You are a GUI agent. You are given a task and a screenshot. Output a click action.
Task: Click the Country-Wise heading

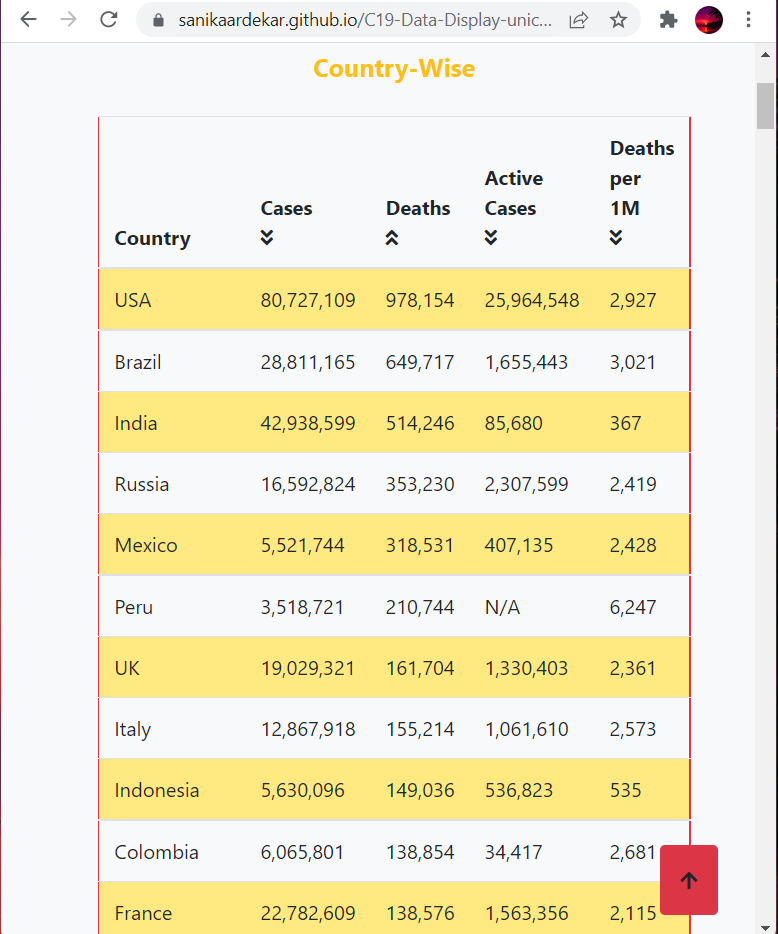[x=394, y=69]
